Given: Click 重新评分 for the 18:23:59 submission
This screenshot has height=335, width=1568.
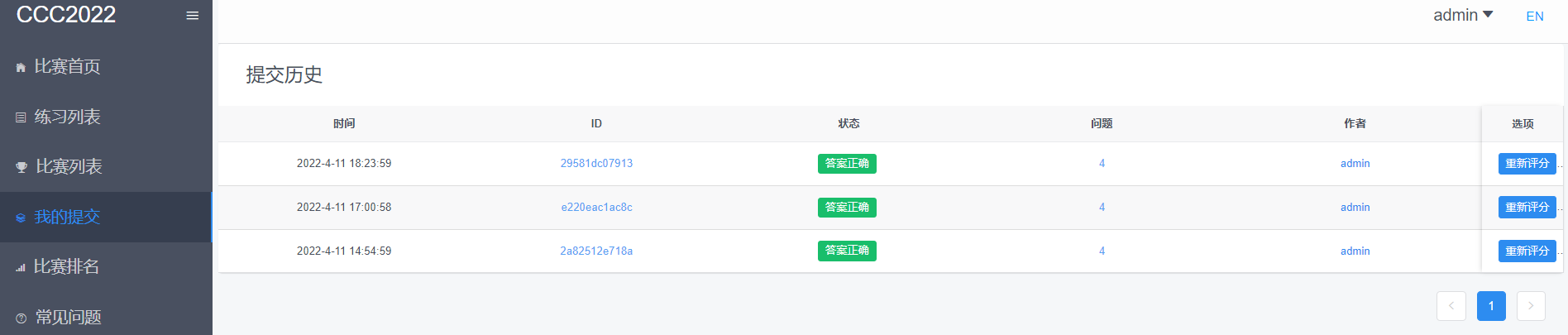Looking at the screenshot, I should 1527,164.
